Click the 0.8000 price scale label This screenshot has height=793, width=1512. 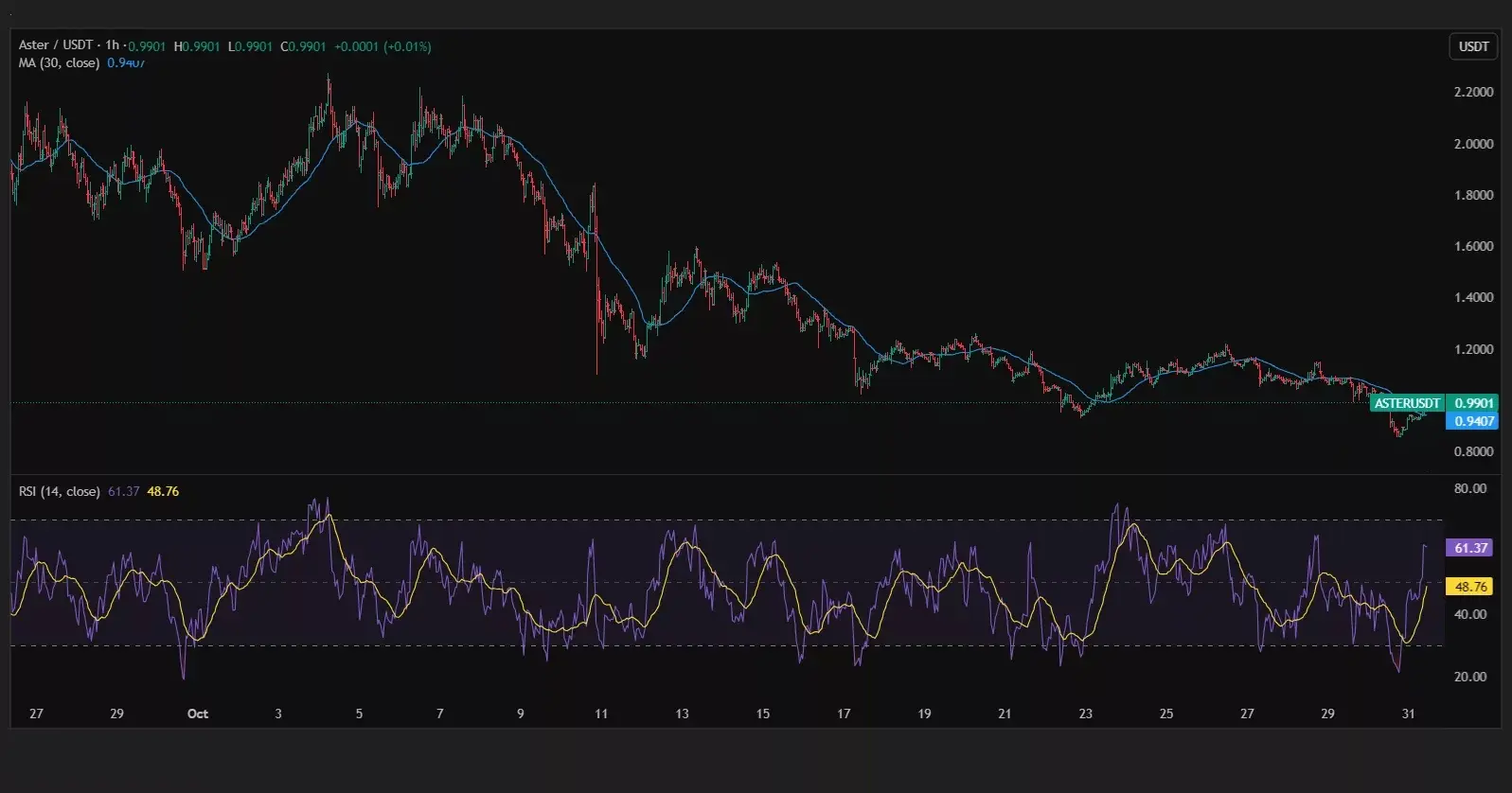click(1473, 451)
